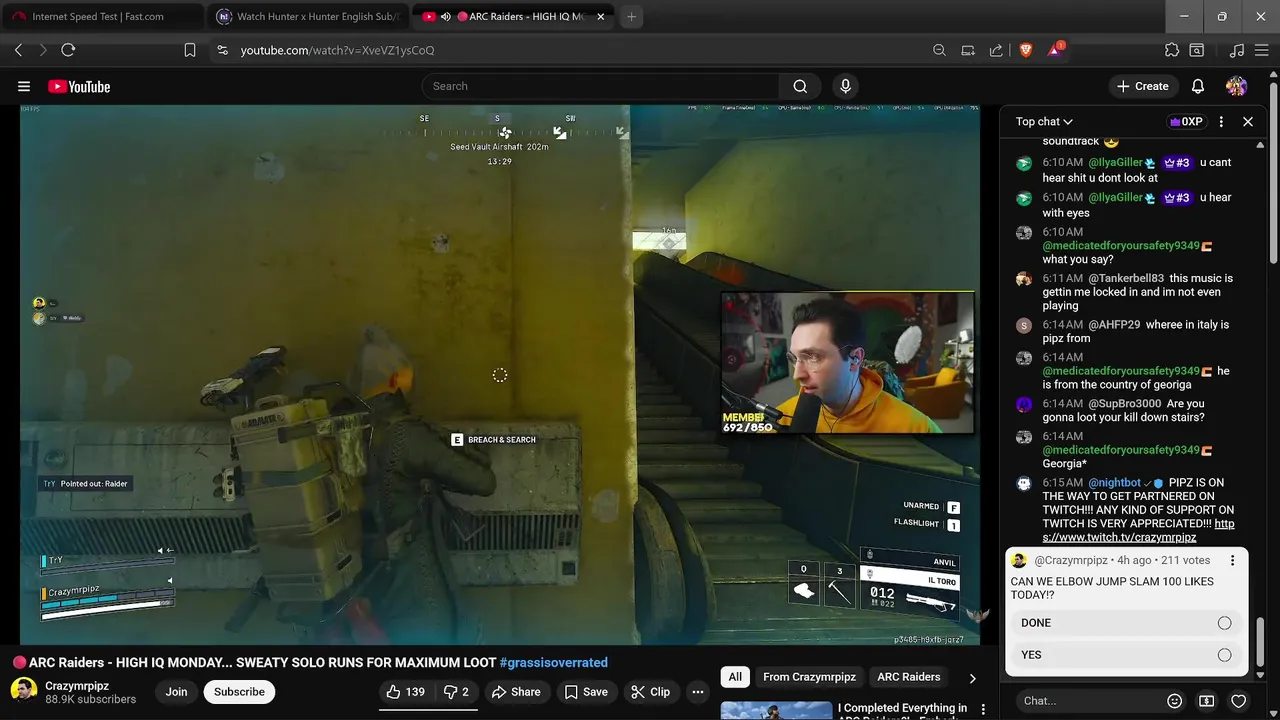The width and height of the screenshot is (1280, 720).
Task: Click the Create button
Action: (1142, 86)
